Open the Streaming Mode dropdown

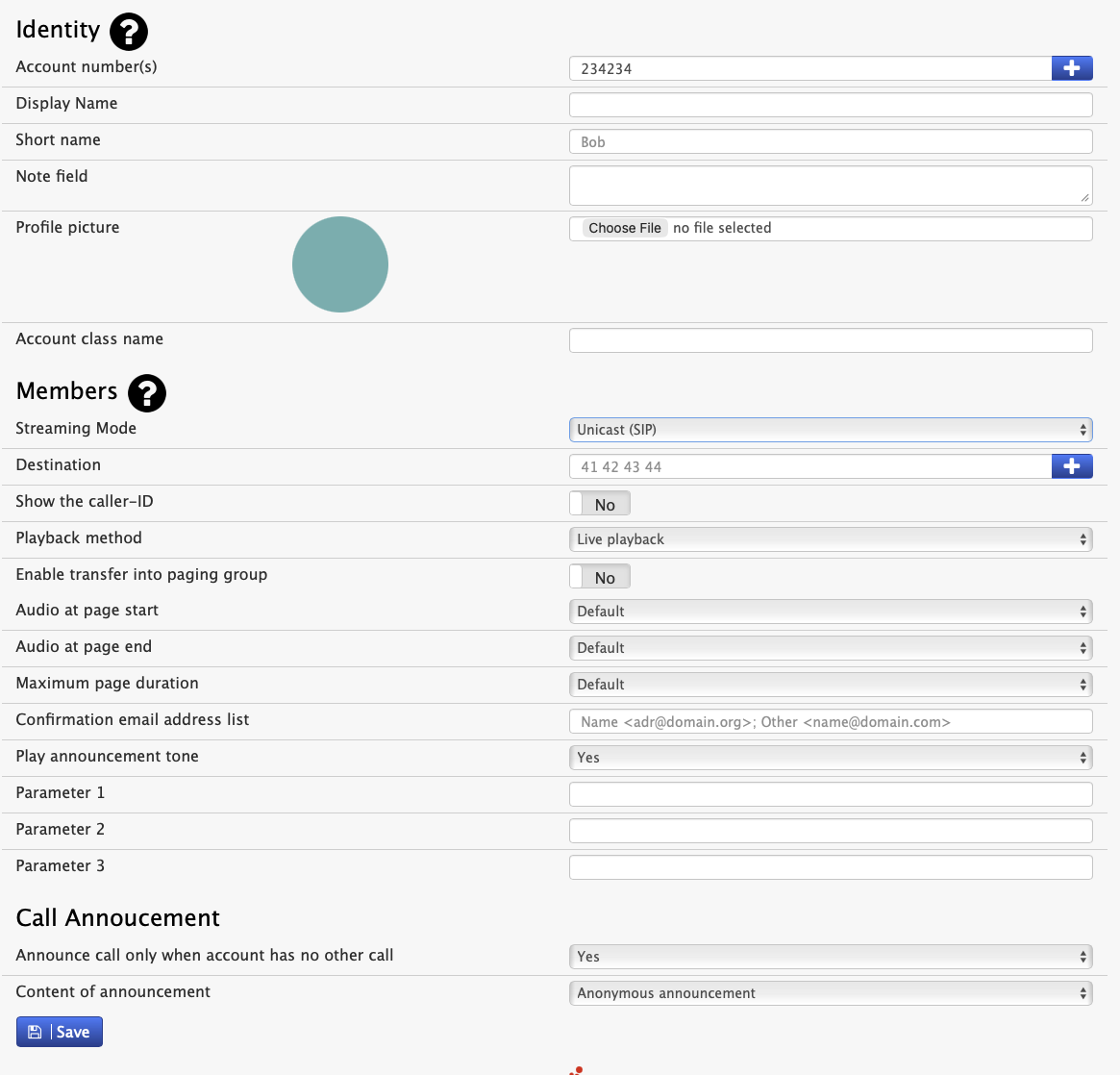click(x=831, y=430)
